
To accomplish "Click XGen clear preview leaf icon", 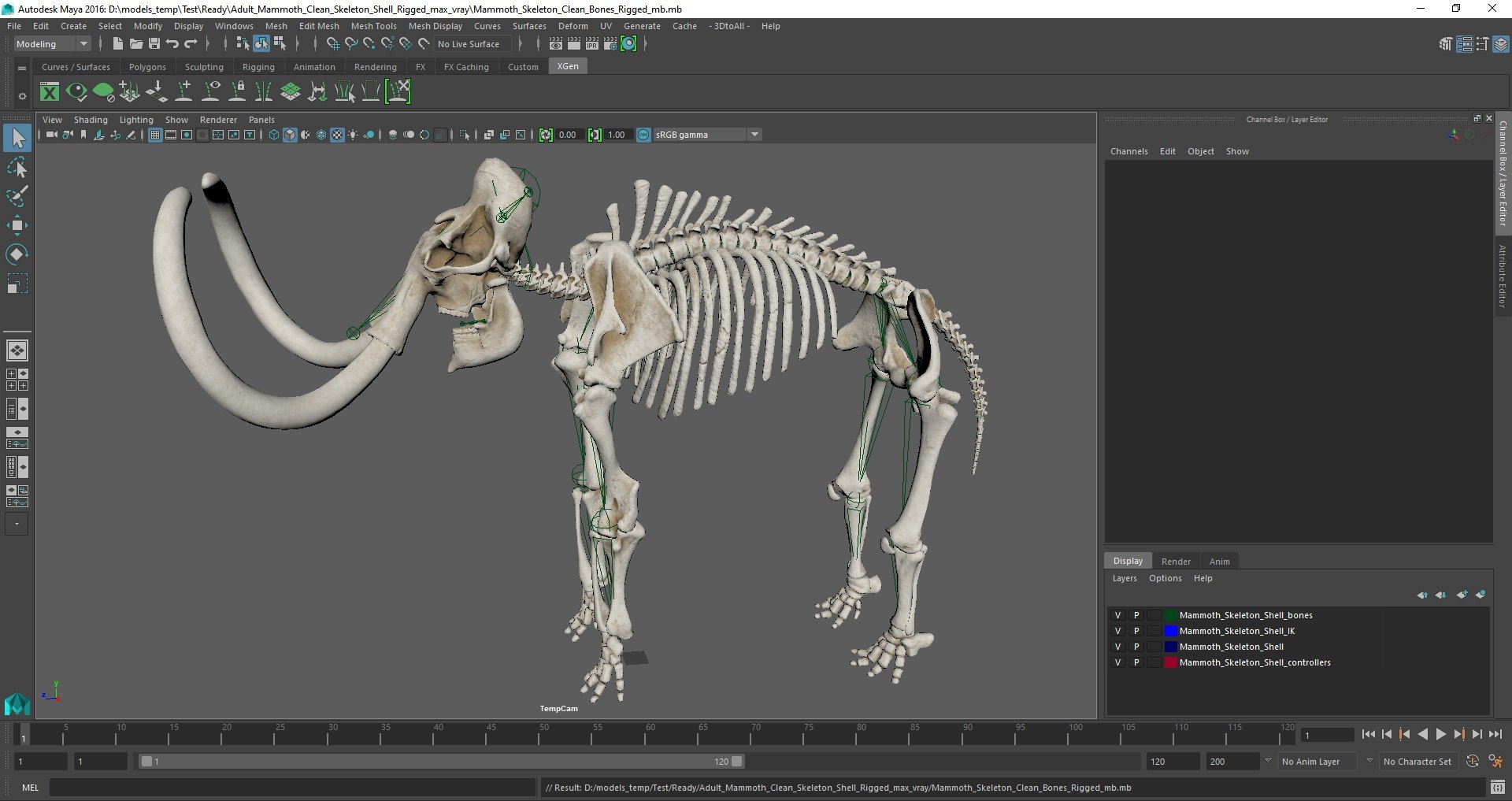I will tap(103, 92).
